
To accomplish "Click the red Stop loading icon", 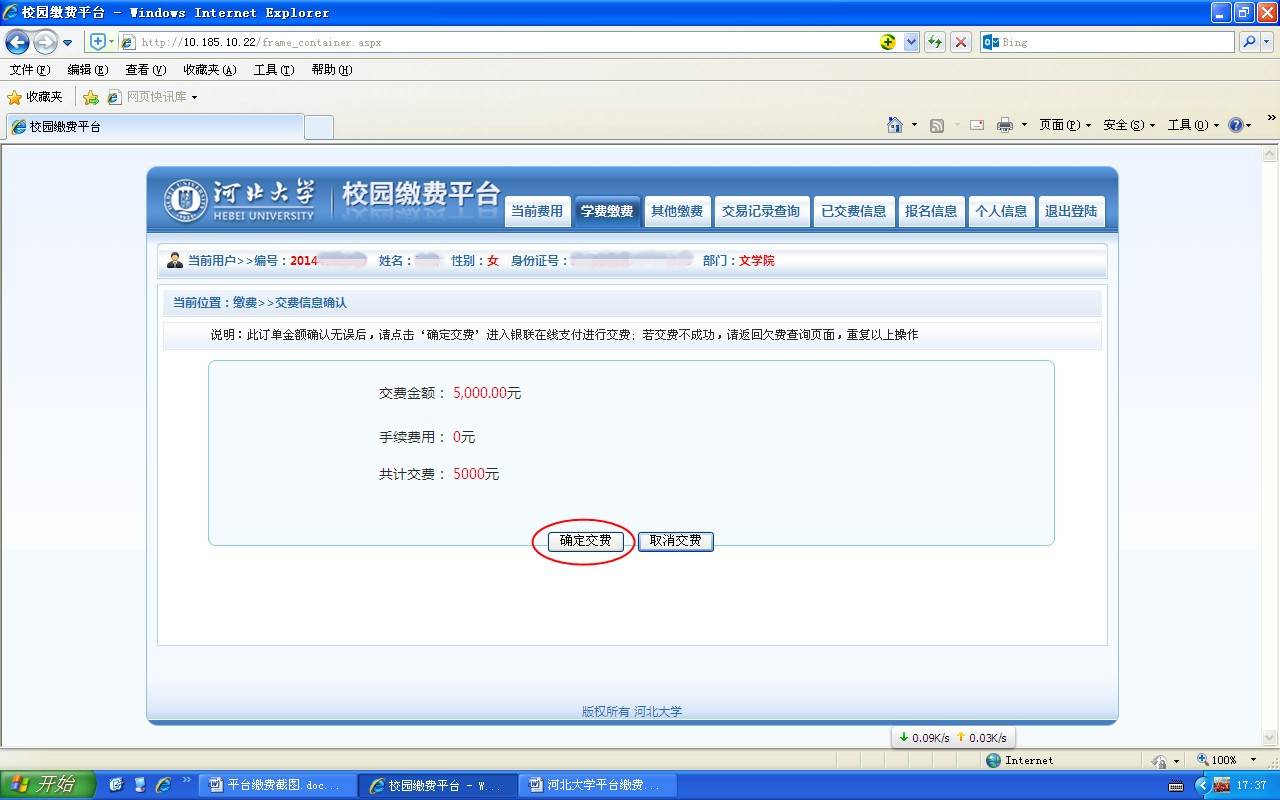I will [960, 42].
